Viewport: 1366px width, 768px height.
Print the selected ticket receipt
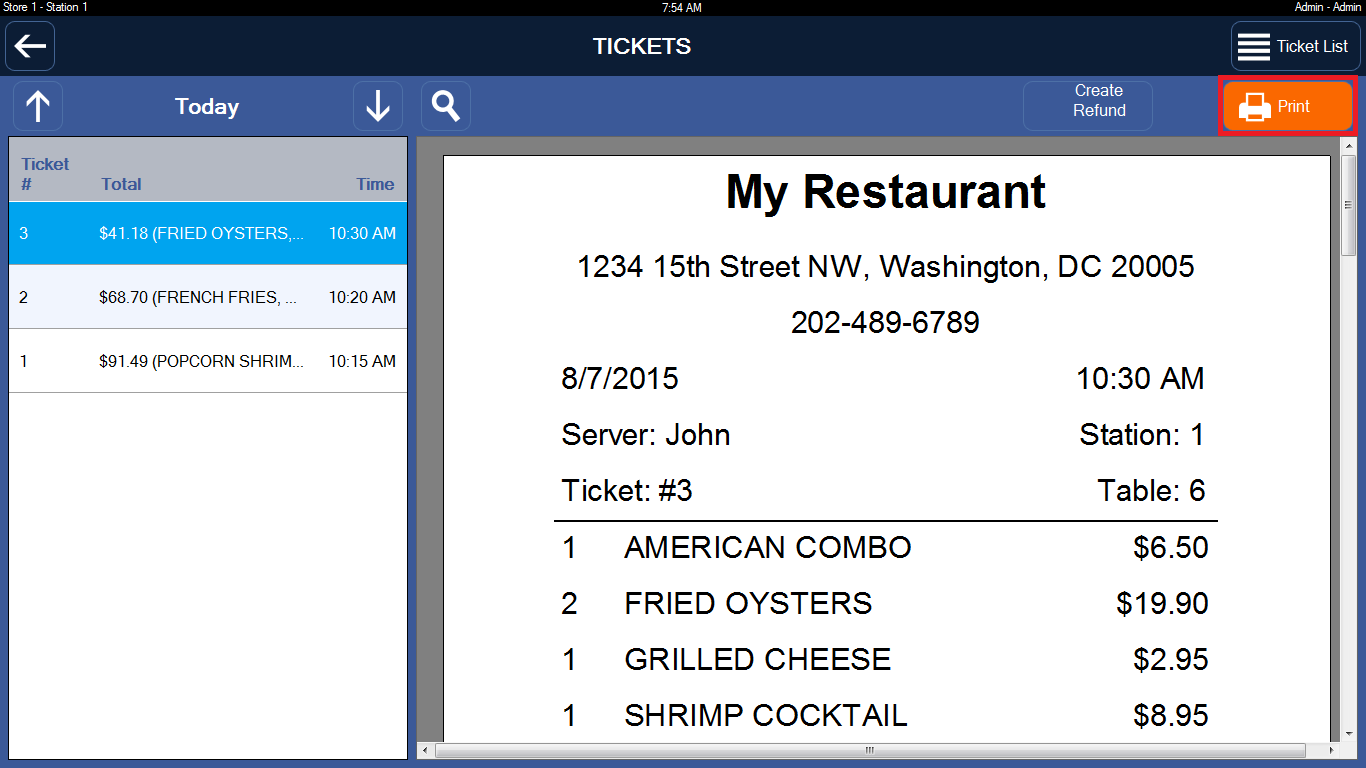1287,106
